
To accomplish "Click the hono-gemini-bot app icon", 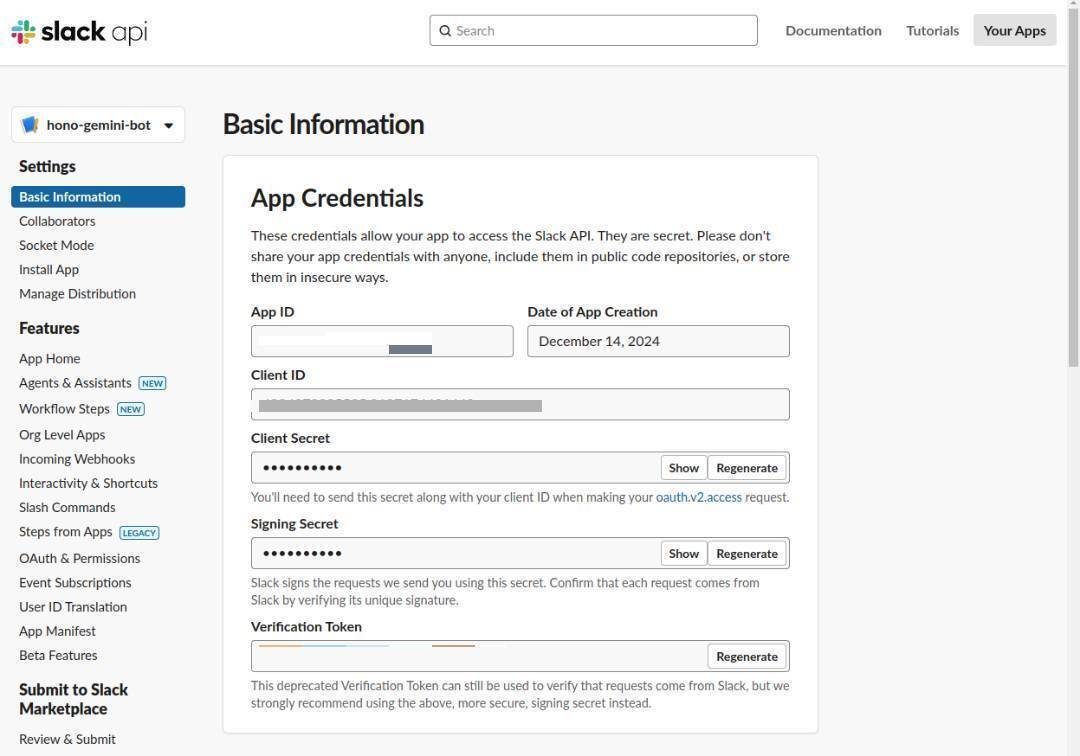I will [x=30, y=125].
